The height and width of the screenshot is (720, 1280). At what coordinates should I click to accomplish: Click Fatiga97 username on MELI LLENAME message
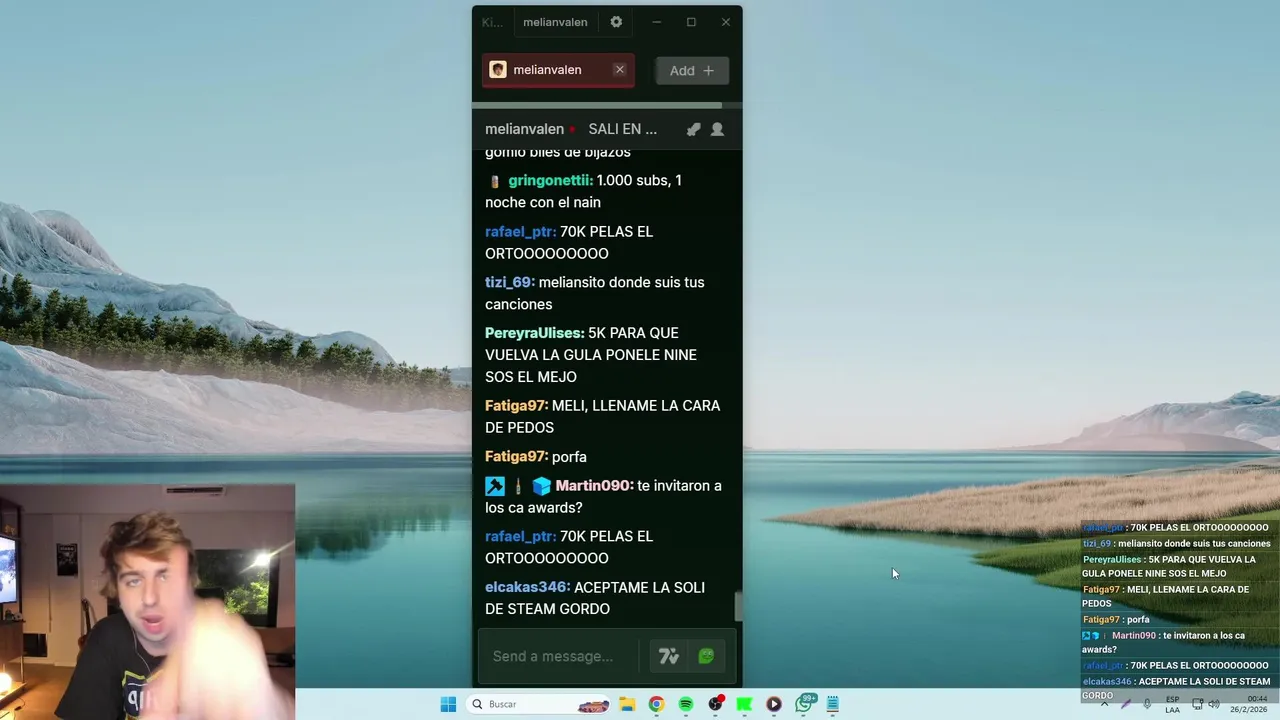point(517,405)
